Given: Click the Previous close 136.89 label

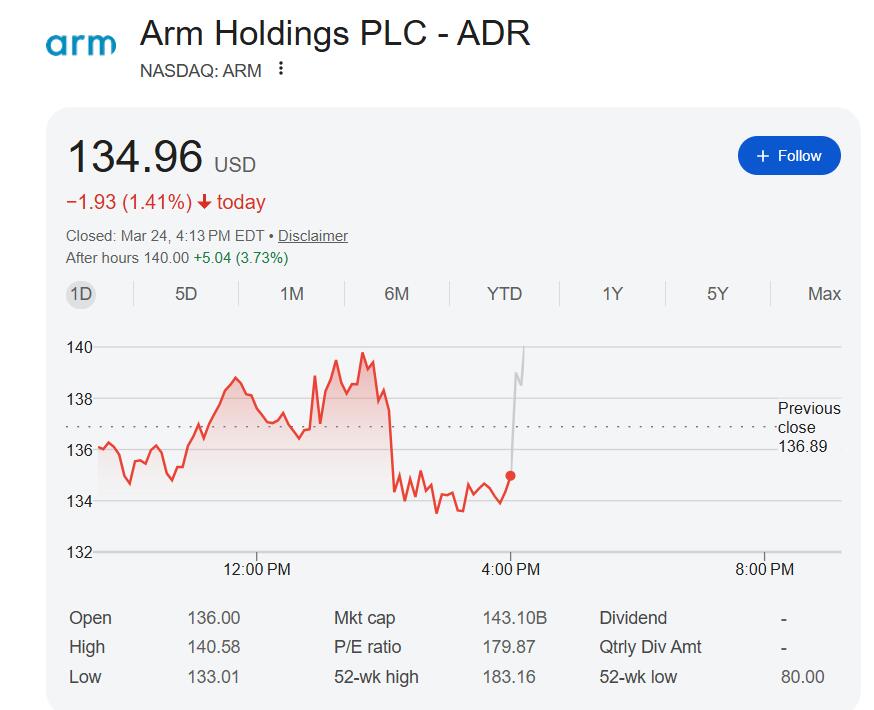Looking at the screenshot, I should point(808,427).
